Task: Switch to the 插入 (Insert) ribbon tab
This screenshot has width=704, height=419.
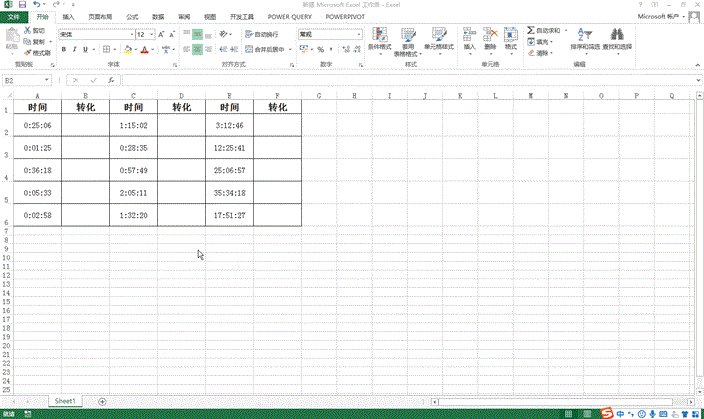Action: click(x=67, y=18)
